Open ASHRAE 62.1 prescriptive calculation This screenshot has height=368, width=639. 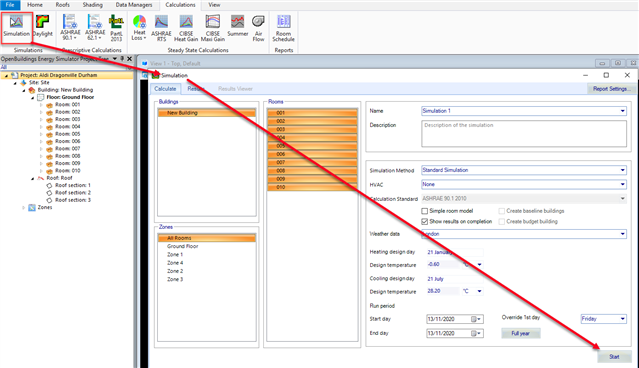pyautogui.click(x=95, y=27)
